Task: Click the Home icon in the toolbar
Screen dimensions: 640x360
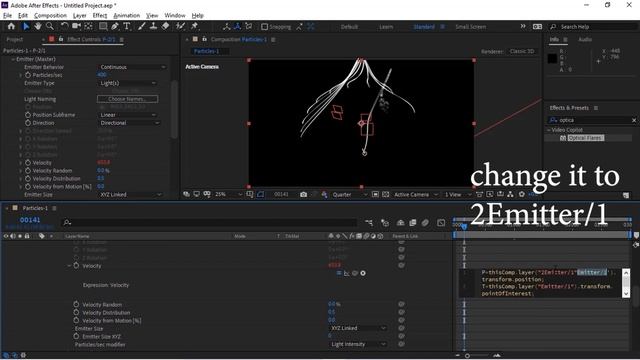Action: [x=11, y=27]
